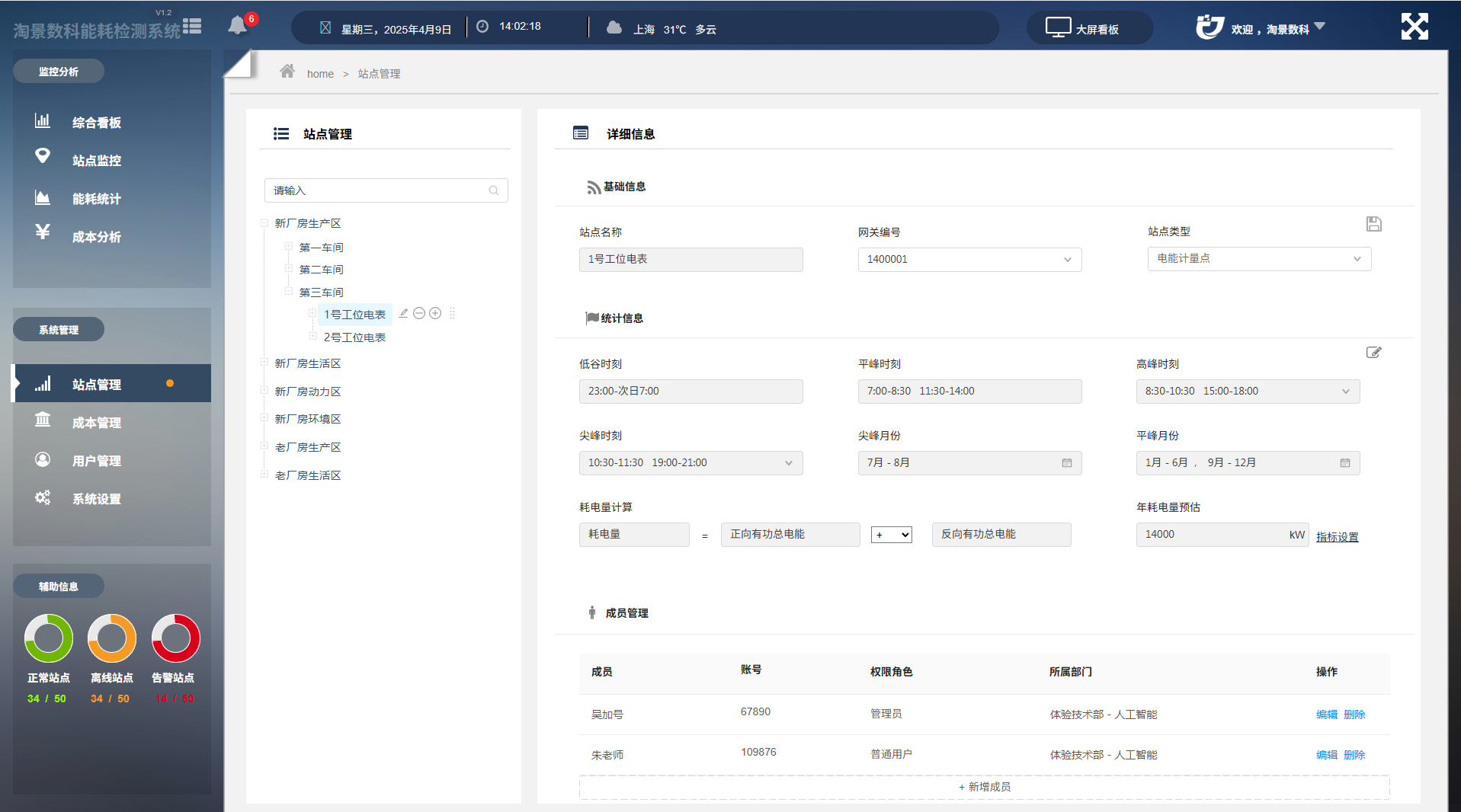Click the station search input field
The width and height of the screenshot is (1461, 812).
[x=386, y=190]
